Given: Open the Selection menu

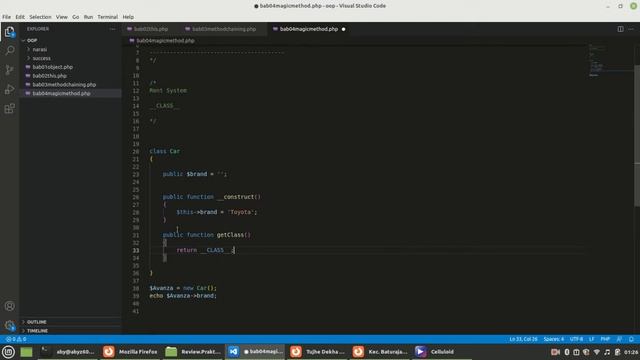Looking at the screenshot, I should 40,17.
